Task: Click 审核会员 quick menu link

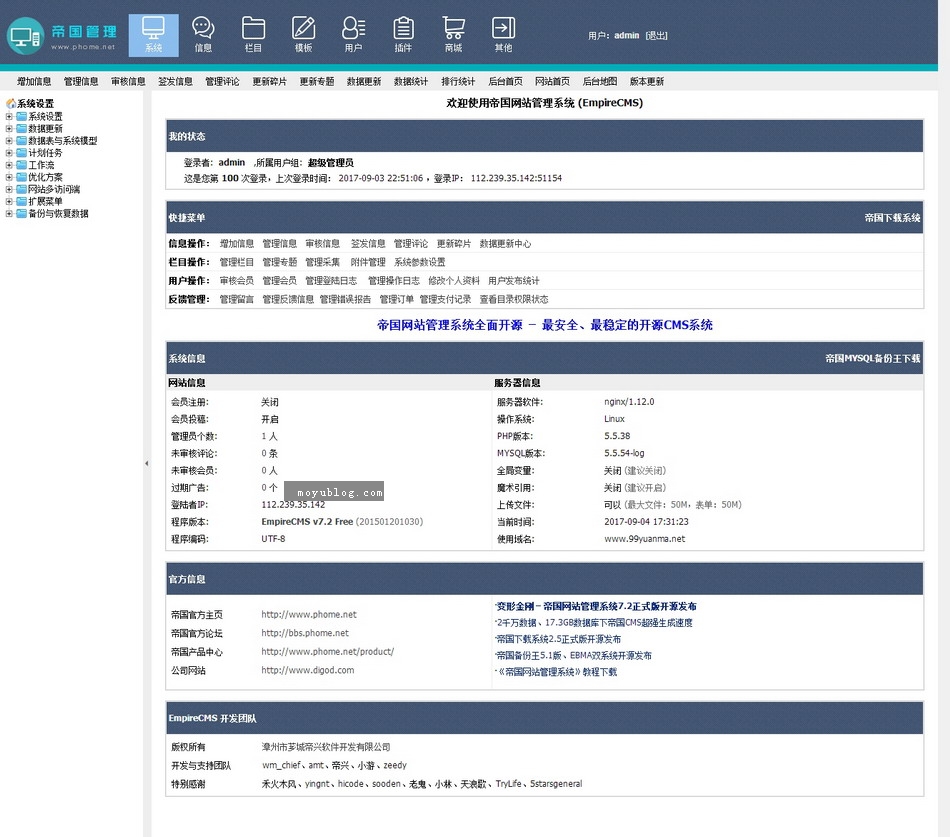Action: (x=237, y=281)
